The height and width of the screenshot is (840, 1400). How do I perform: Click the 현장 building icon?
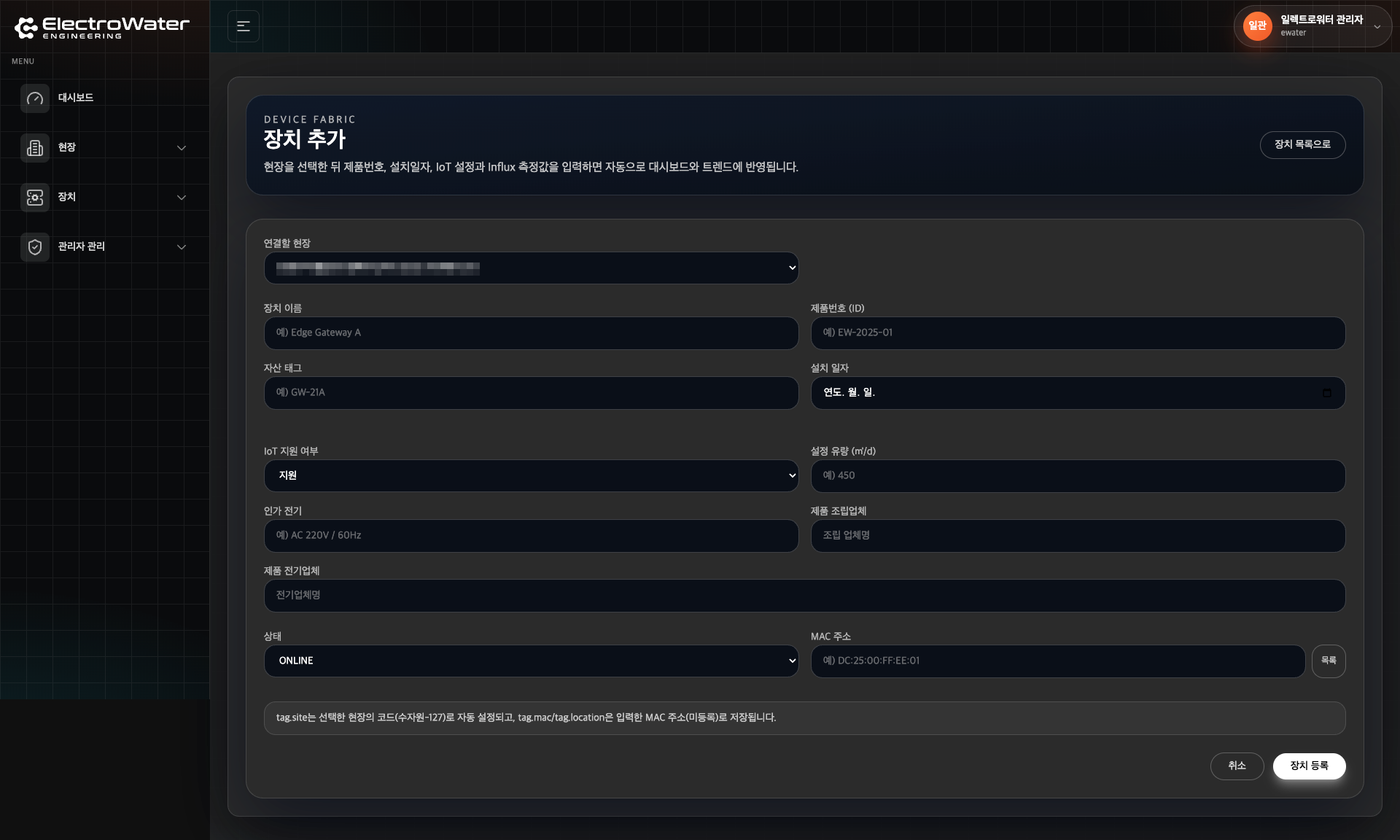34,148
